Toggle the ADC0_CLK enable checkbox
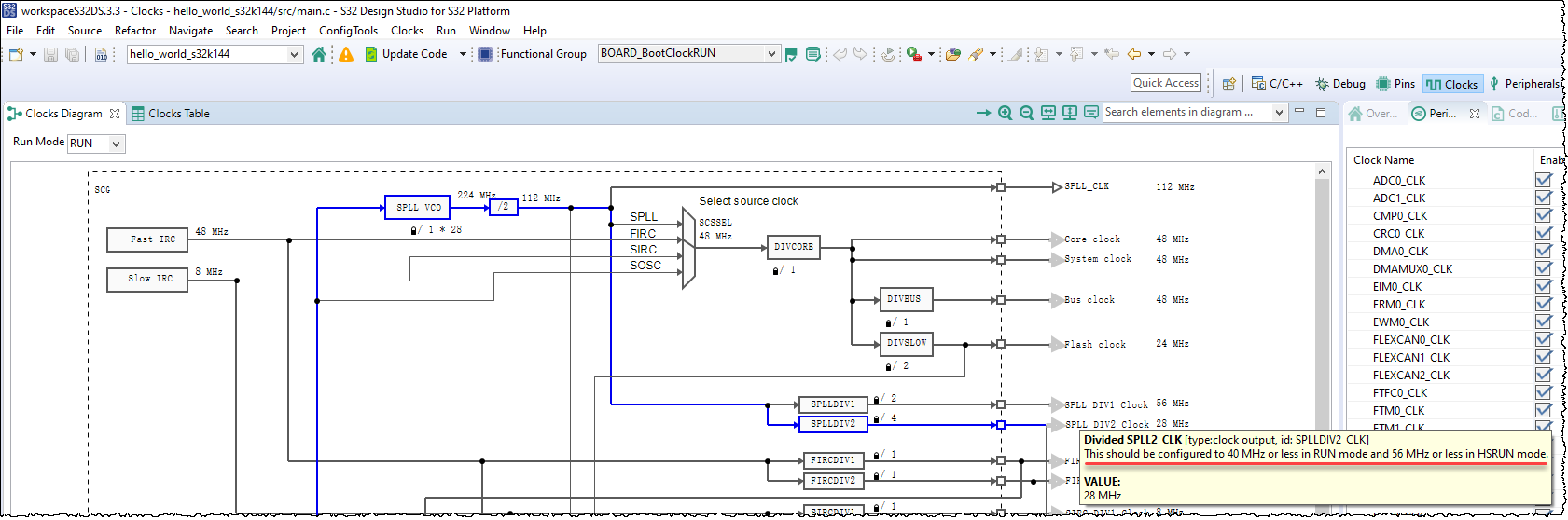Screen dimensions: 1568x520 pos(1544,180)
